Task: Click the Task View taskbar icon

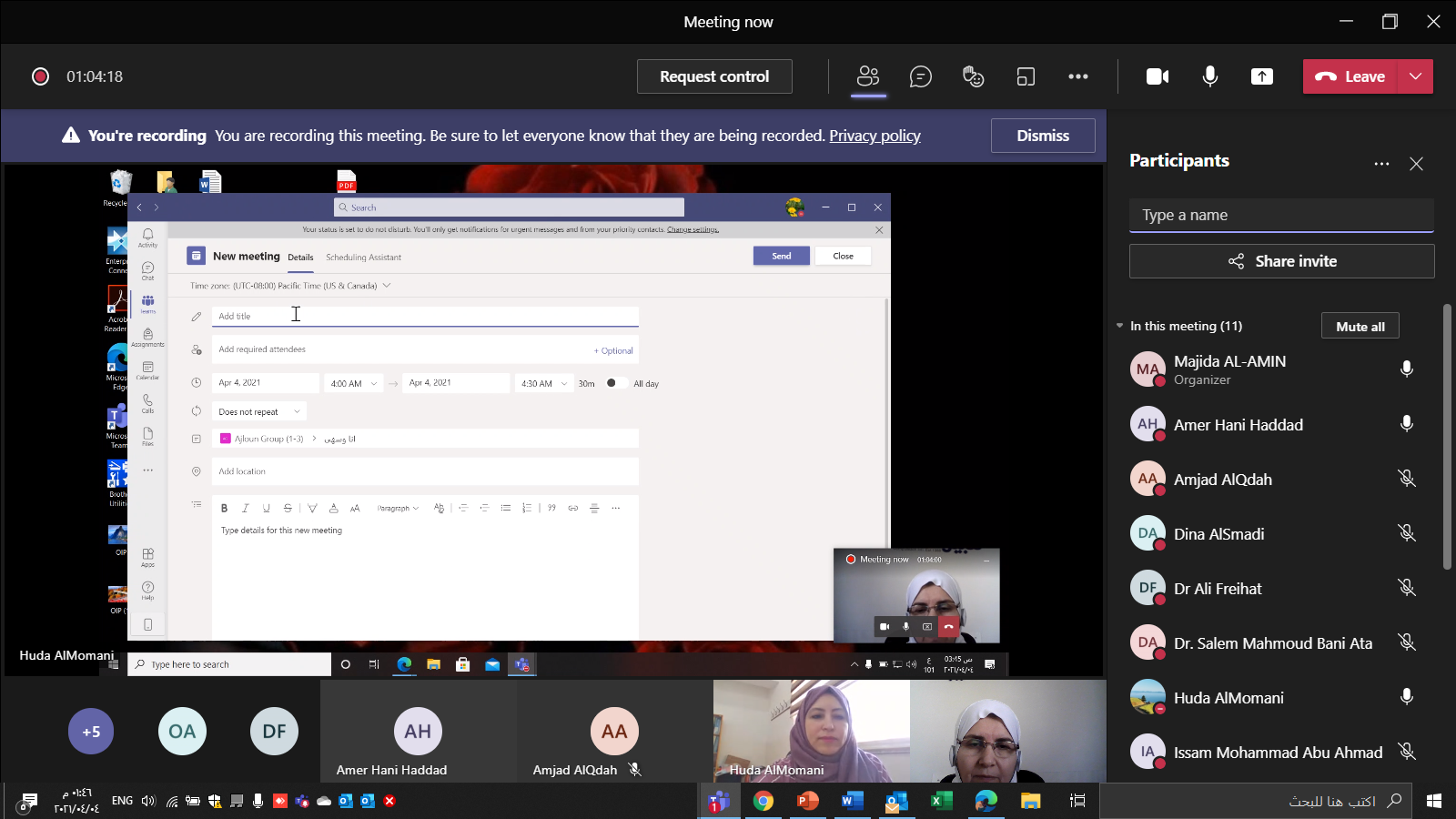Action: click(x=1077, y=801)
